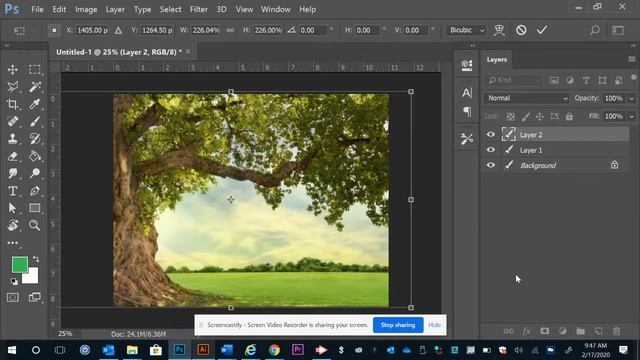Open the fx layer style menu
Screen dimensions: 640x360
pyautogui.click(x=527, y=331)
